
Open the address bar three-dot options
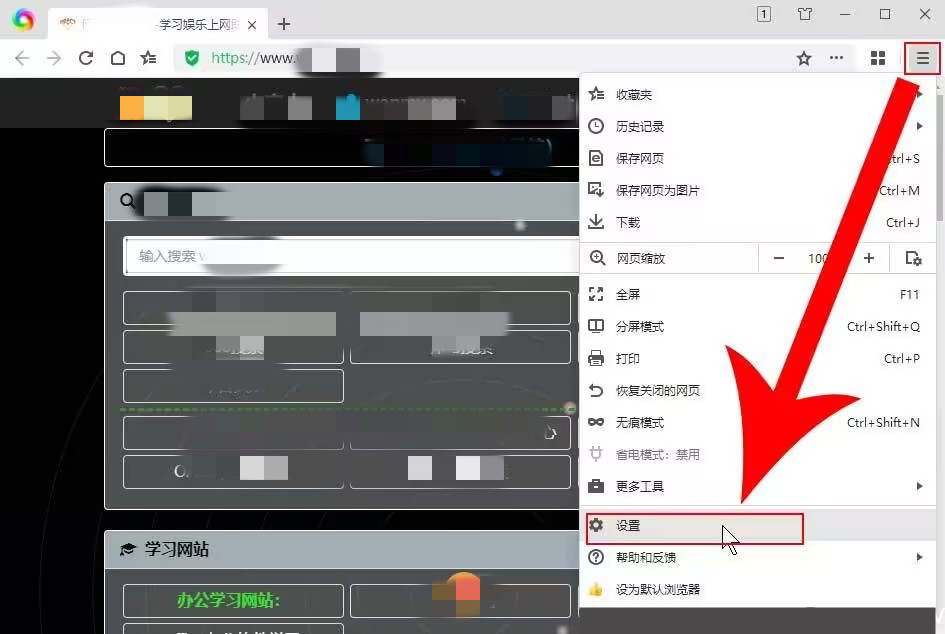(837, 58)
